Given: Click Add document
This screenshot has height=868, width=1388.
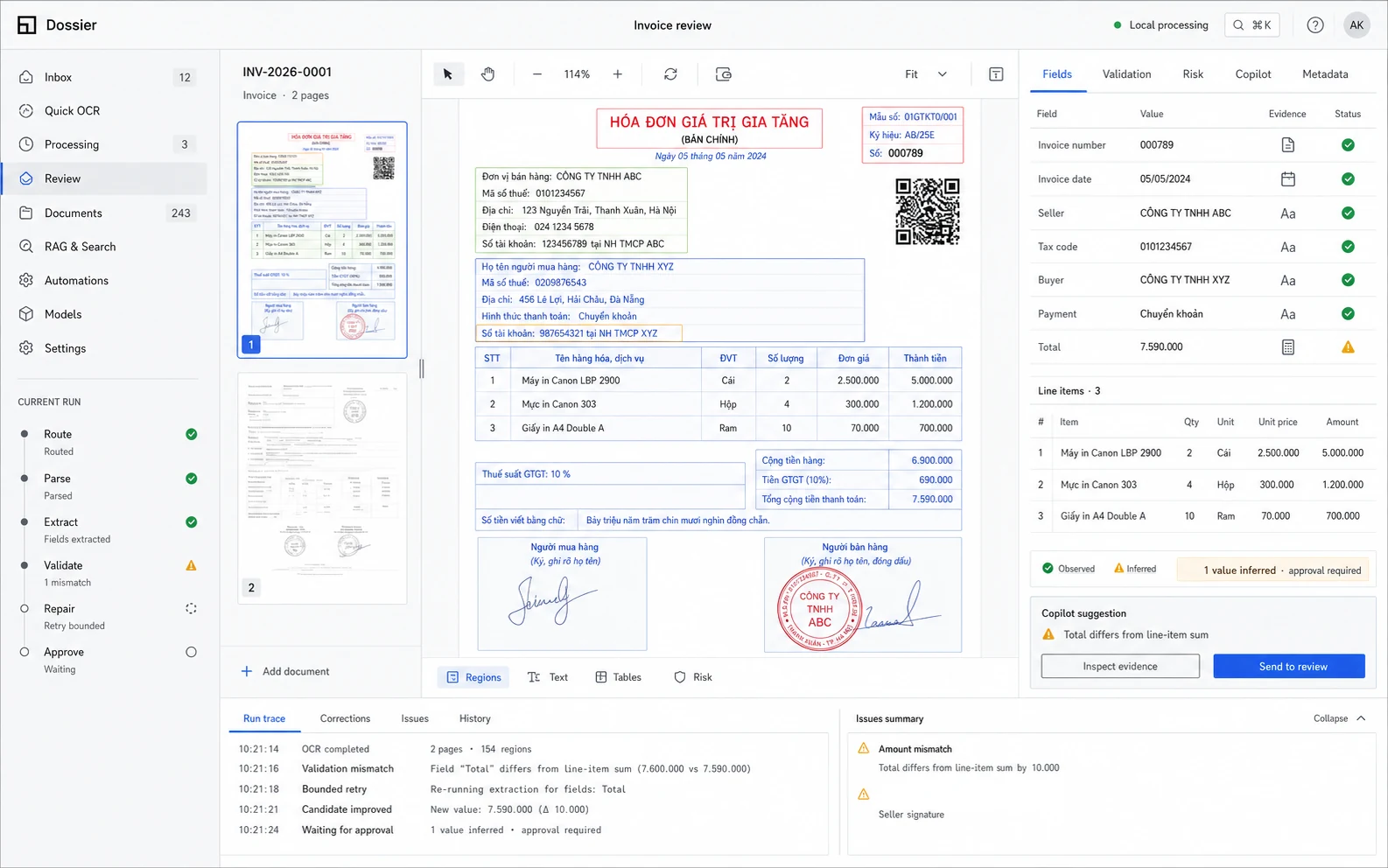Looking at the screenshot, I should [x=285, y=671].
